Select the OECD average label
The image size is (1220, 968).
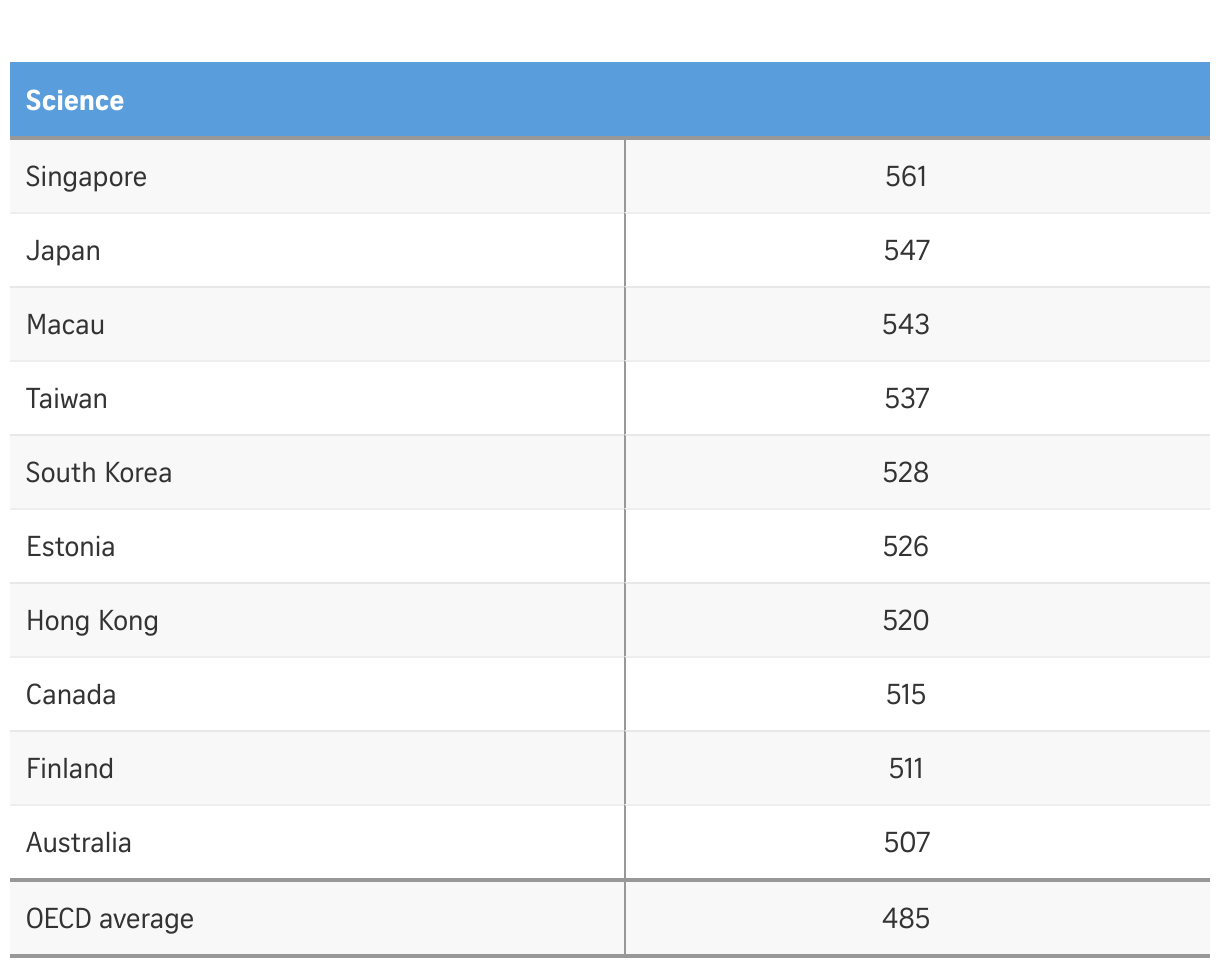(109, 918)
